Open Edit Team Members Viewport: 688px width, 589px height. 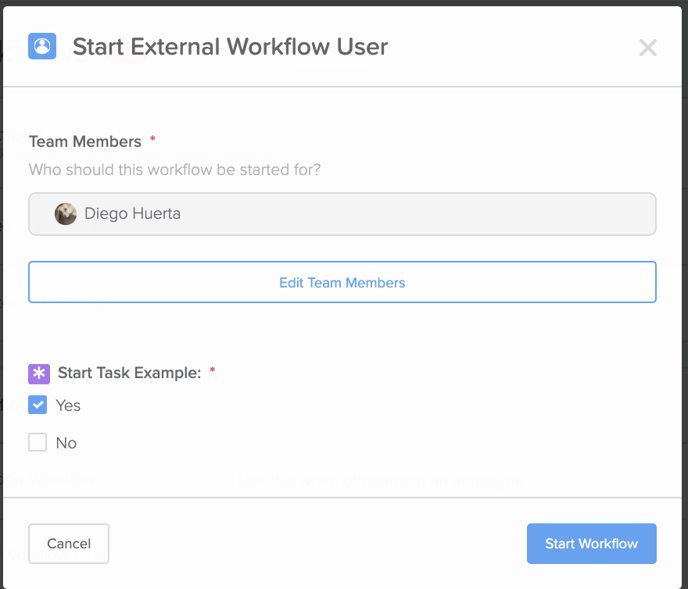(x=342, y=282)
